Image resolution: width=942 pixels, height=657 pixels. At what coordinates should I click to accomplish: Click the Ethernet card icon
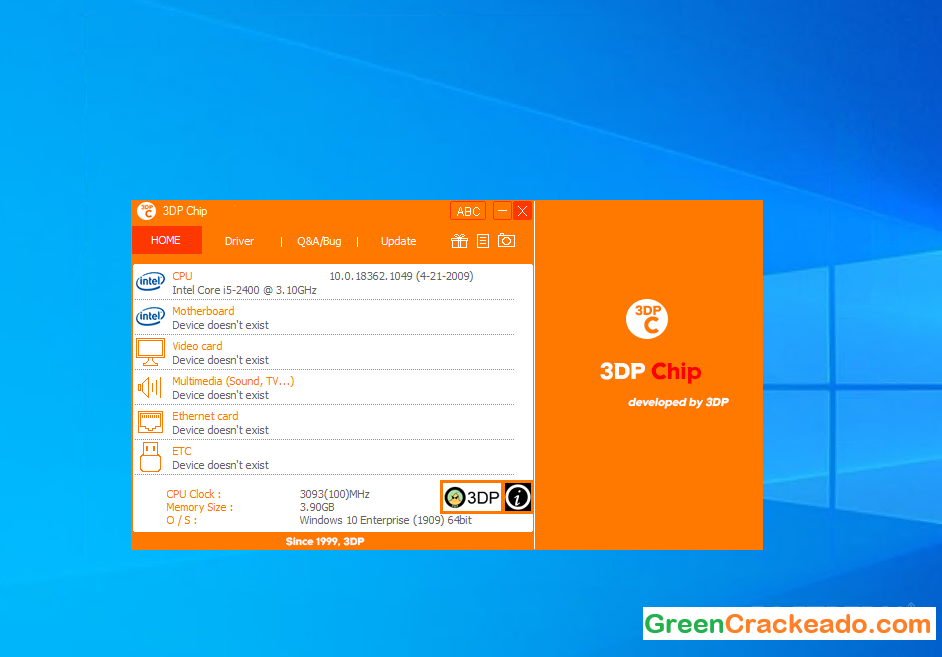point(150,422)
